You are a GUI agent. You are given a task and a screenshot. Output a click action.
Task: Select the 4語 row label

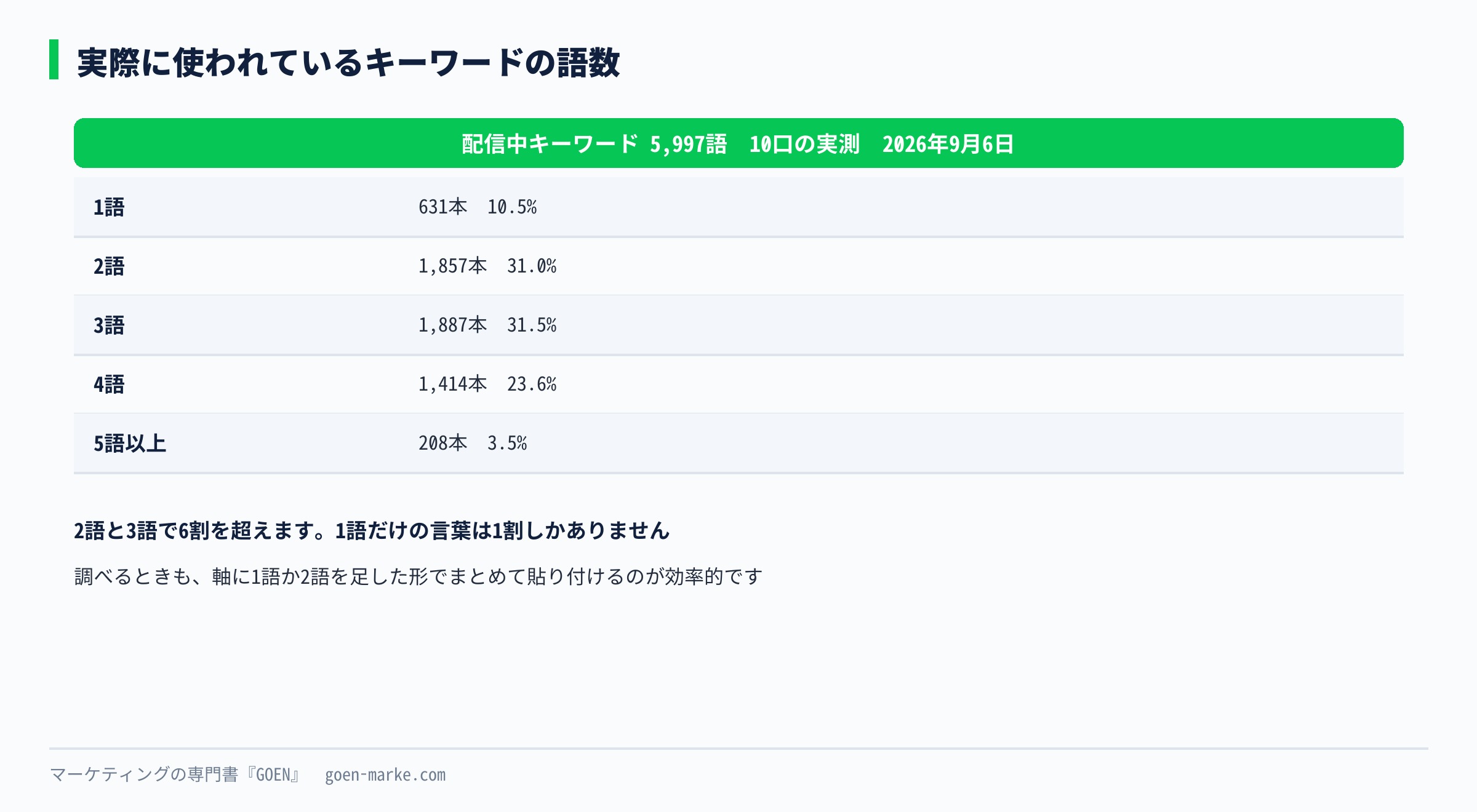pyautogui.click(x=109, y=384)
